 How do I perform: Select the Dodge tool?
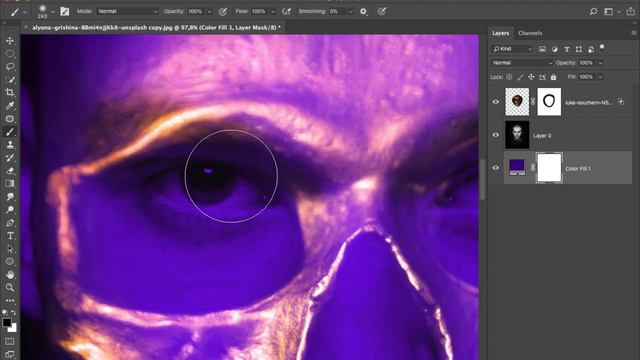pos(10,210)
